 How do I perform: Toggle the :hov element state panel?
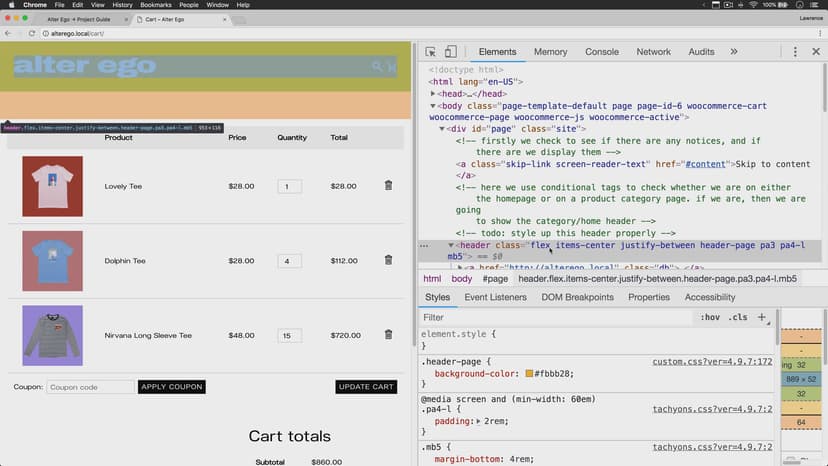point(710,318)
